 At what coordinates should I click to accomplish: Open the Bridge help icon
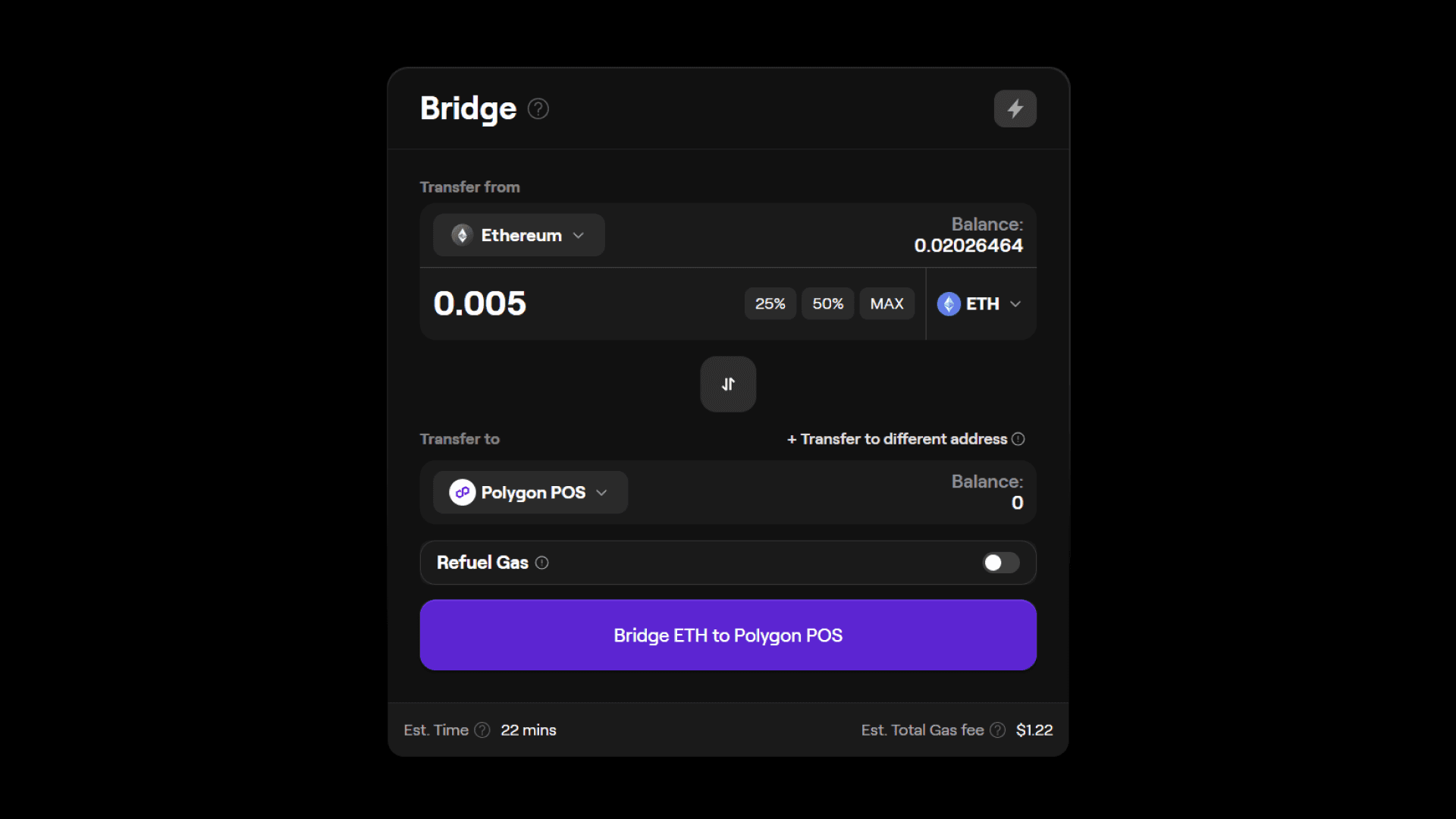point(538,109)
